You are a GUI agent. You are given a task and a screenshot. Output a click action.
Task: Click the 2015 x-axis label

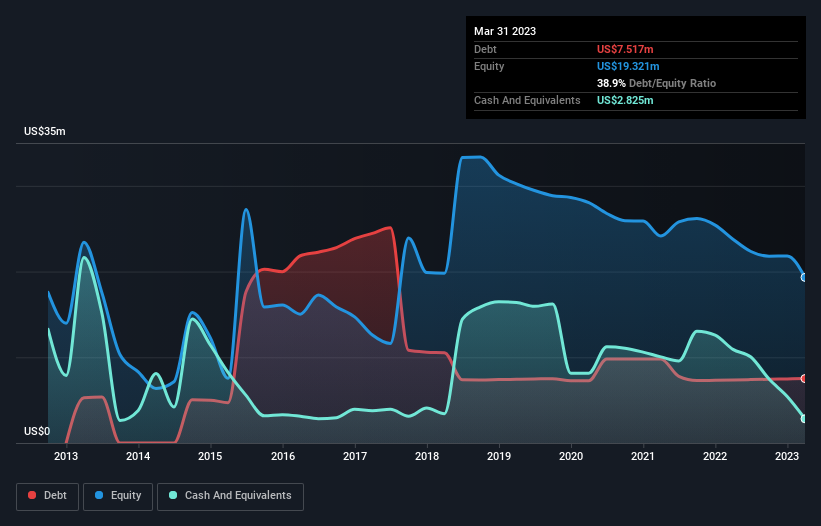pos(210,456)
